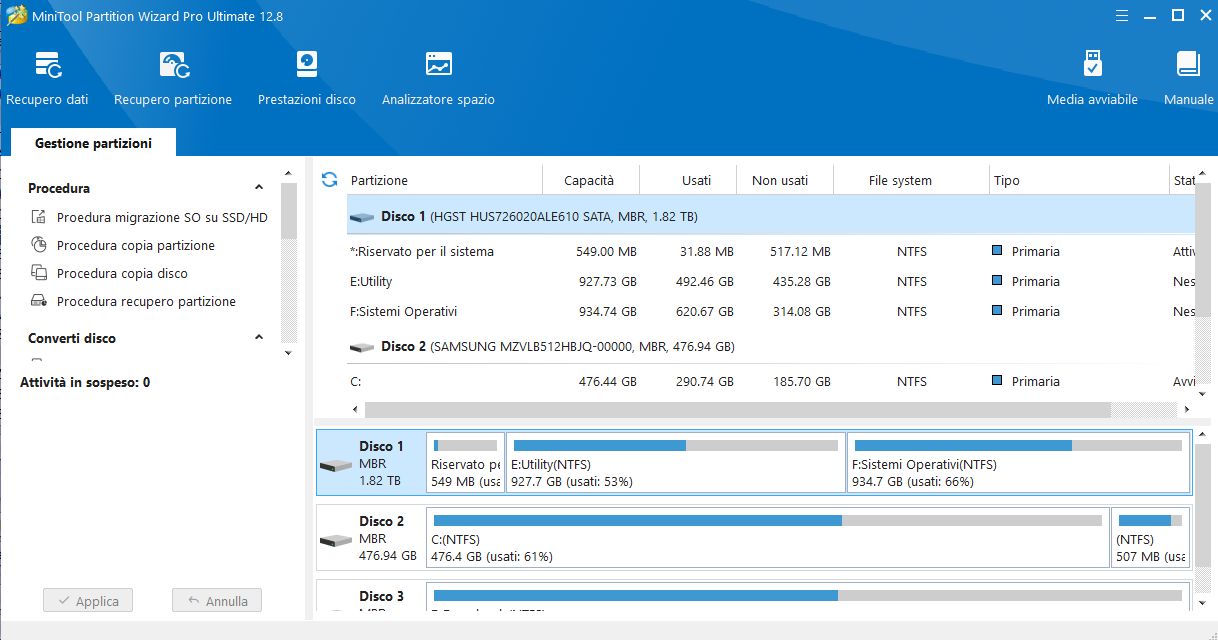
Task: Click Attività in sospeso: 0 label
Action: 85,382
